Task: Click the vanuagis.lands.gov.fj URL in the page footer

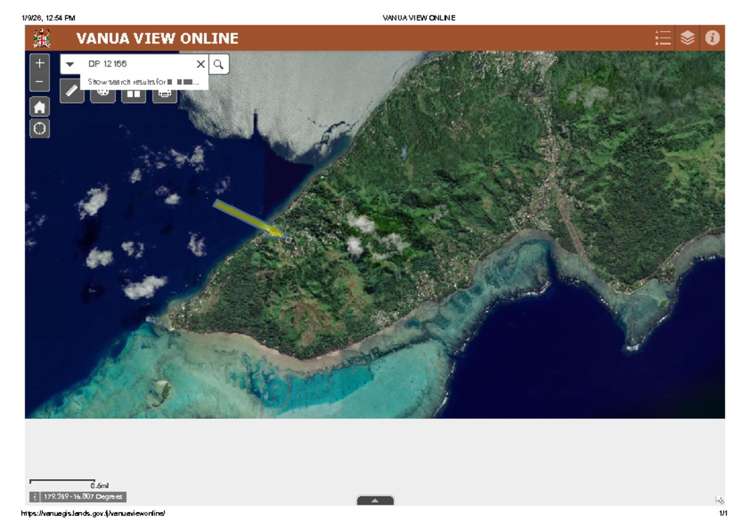Action: pos(93,513)
